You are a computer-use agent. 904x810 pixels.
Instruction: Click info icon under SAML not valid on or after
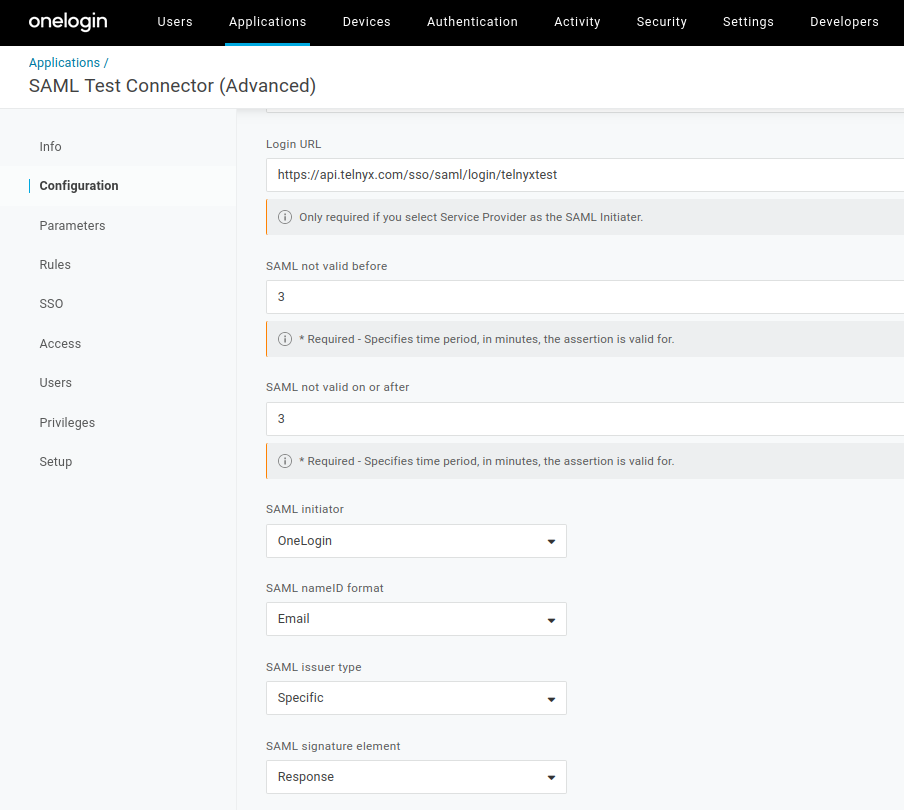pos(285,461)
